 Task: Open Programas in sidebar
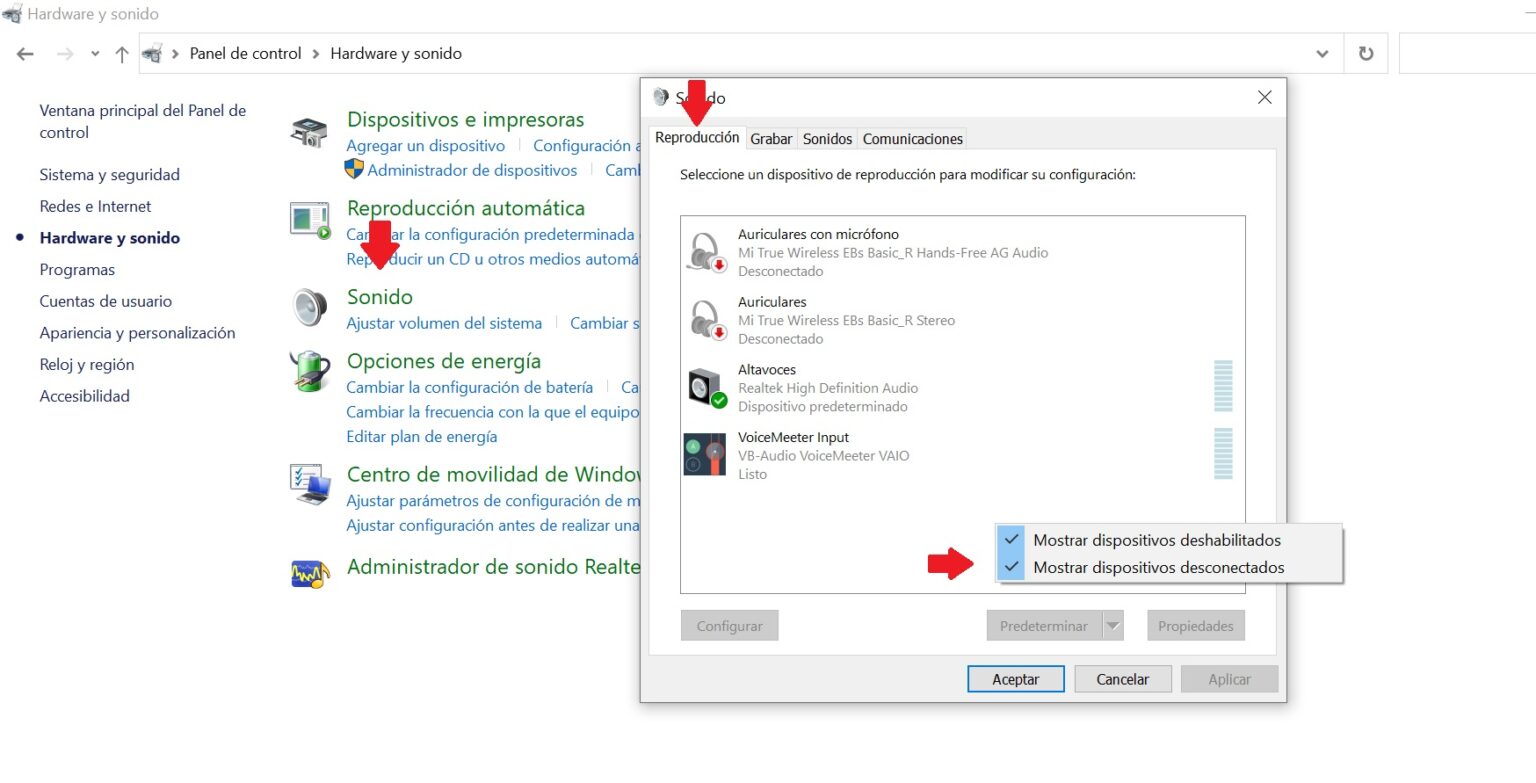77,270
